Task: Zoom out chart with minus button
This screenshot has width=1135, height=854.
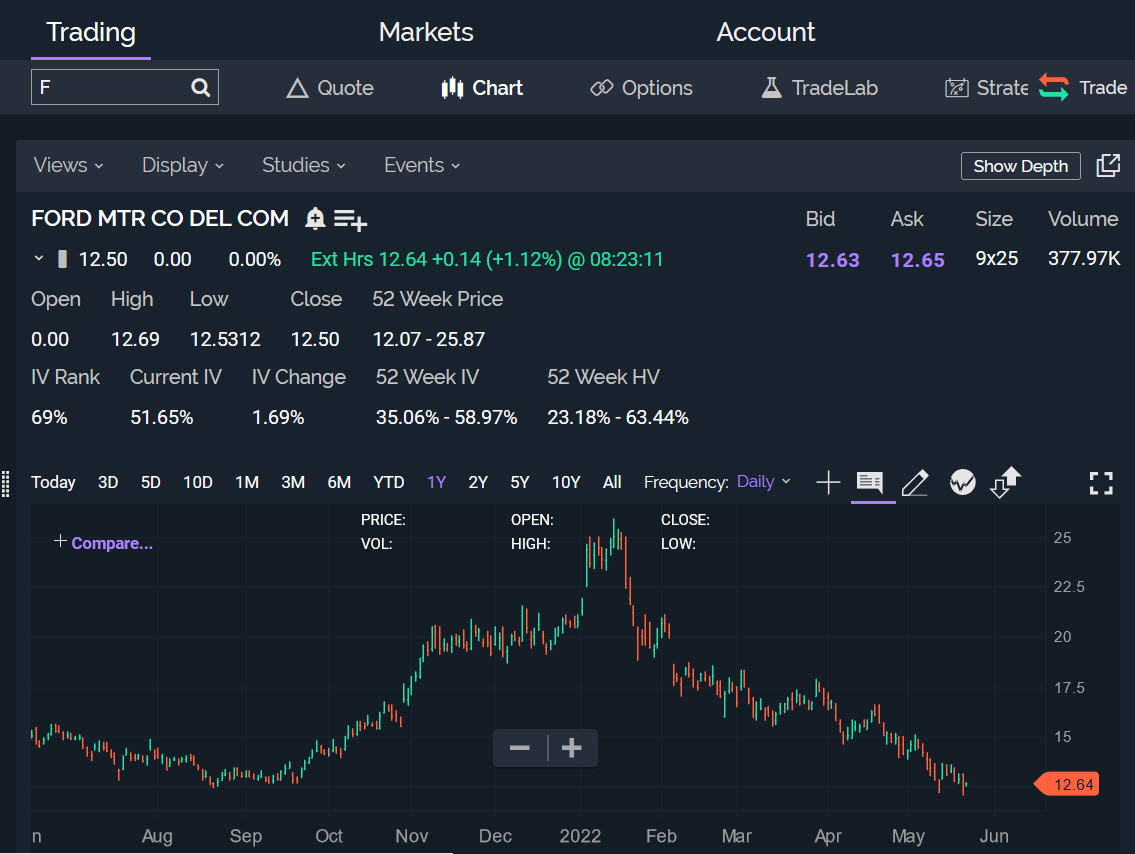Action: [x=520, y=748]
